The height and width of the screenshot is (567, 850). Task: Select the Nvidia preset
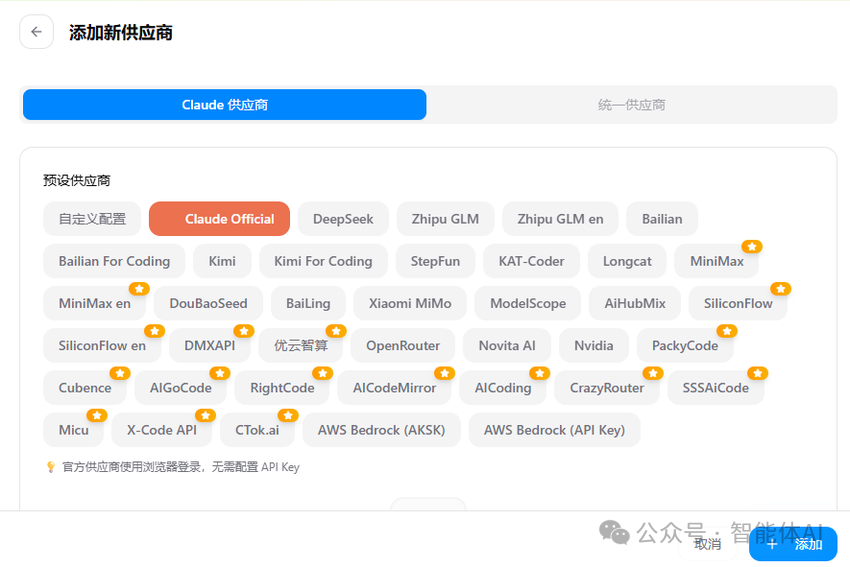(594, 346)
